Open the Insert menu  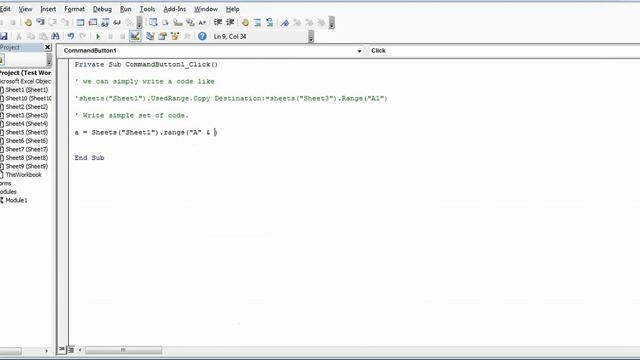pyautogui.click(x=48, y=9)
